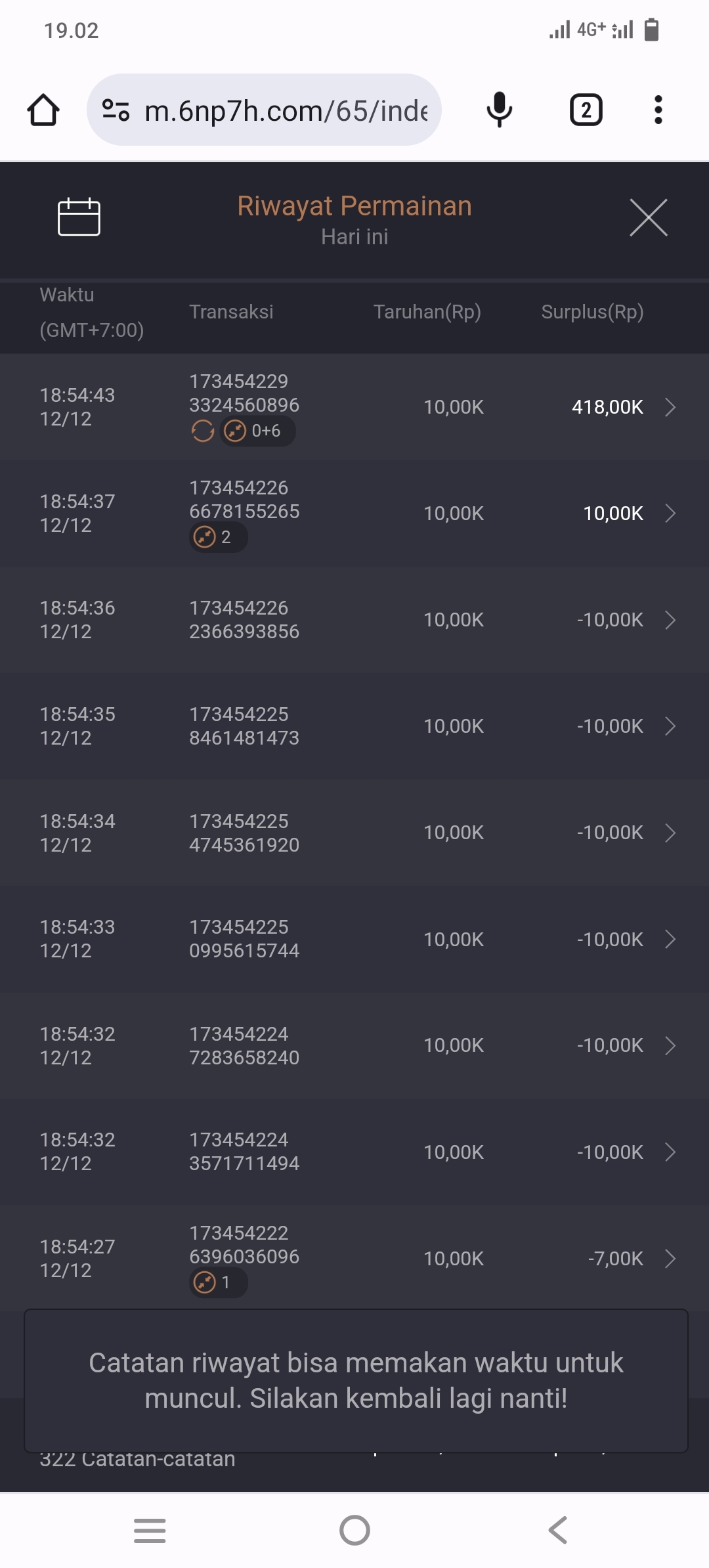Viewport: 709px width, 1568px height.
Task: Tap the badge labeled 1 on 18:54:27 row
Action: [218, 1282]
